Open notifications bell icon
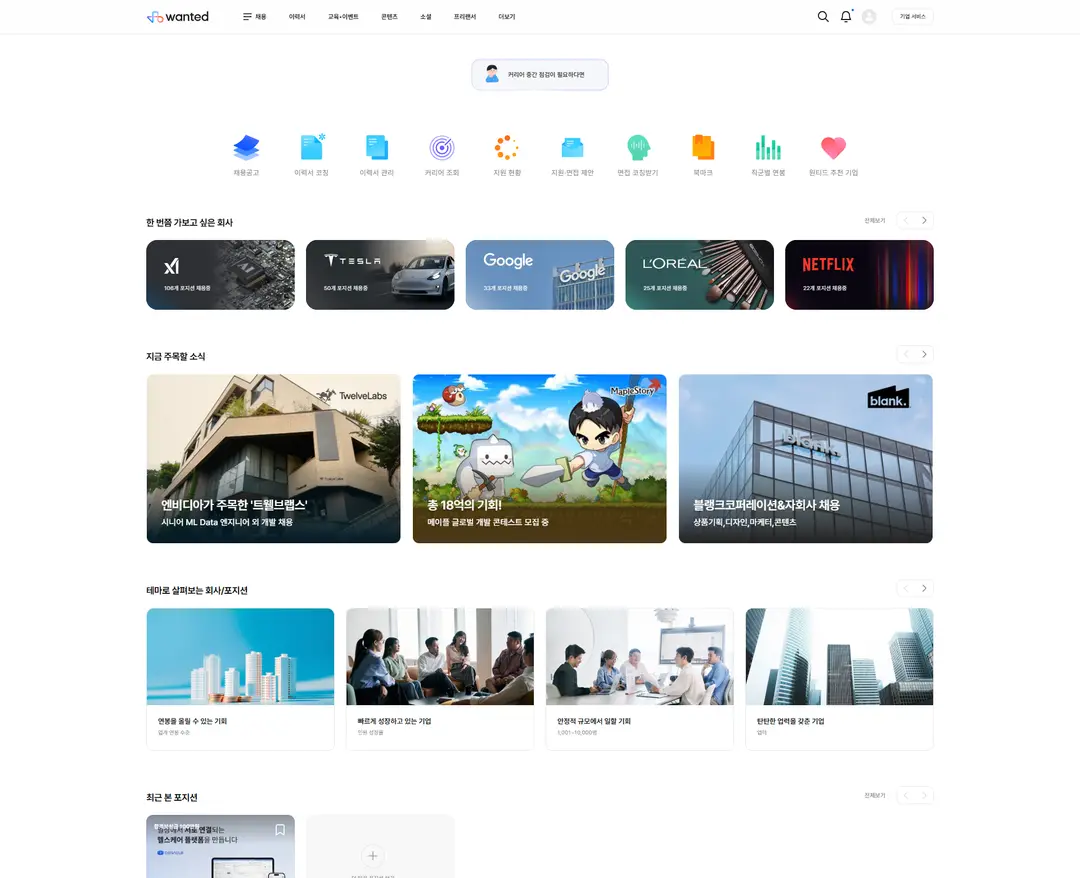1080x878 pixels. coord(846,17)
